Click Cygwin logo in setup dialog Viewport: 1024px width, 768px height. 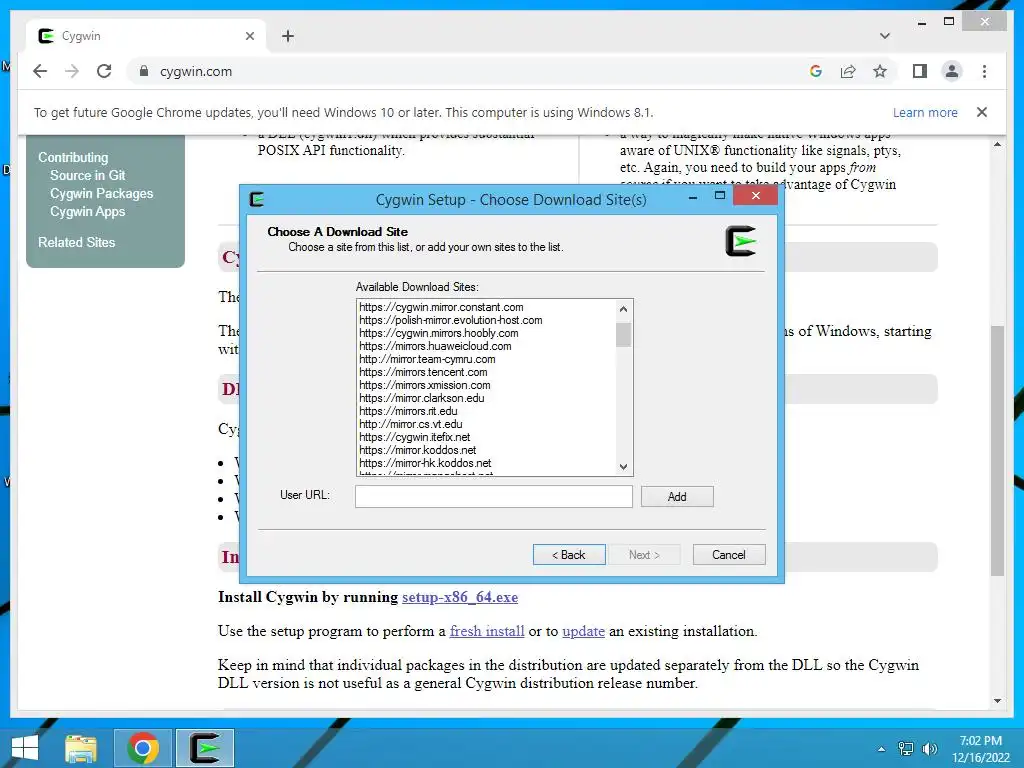[741, 241]
